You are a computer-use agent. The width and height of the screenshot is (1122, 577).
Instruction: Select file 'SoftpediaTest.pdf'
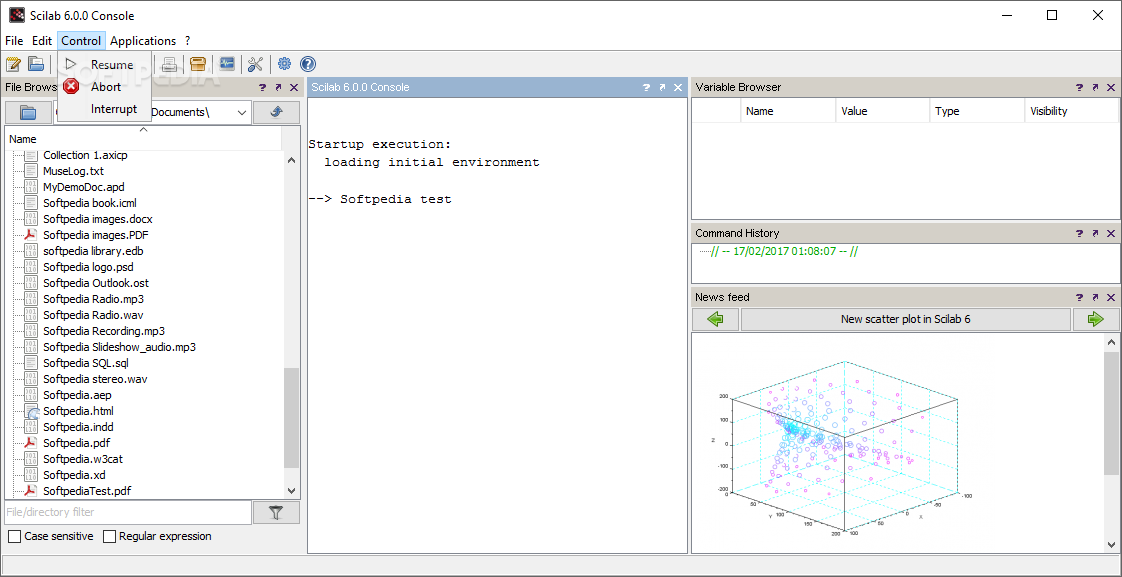(x=87, y=491)
